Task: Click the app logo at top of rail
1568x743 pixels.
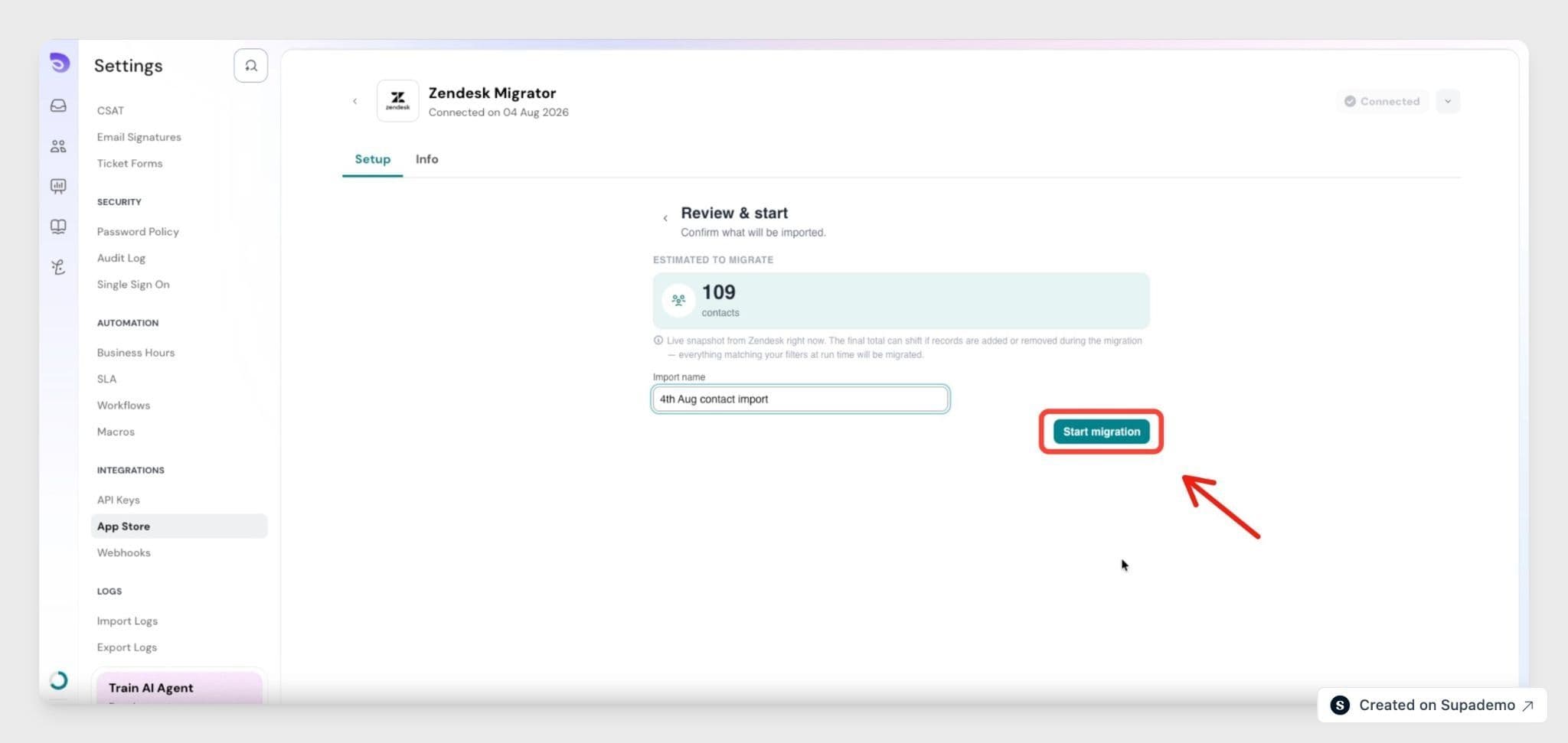Action: pyautogui.click(x=59, y=63)
